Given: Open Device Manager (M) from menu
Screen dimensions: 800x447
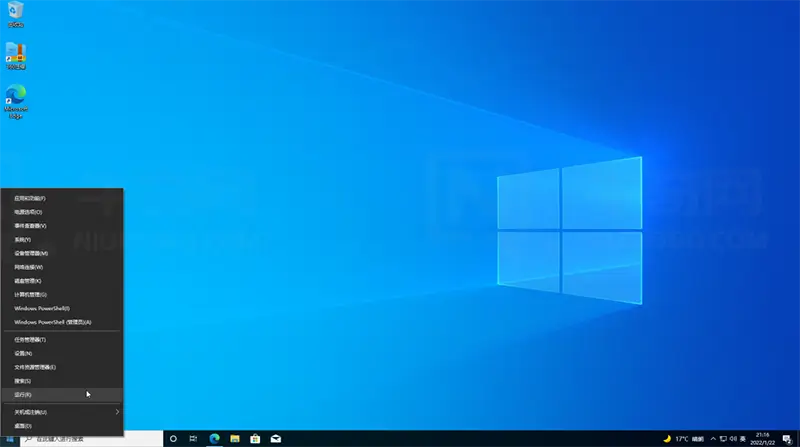Looking at the screenshot, I should point(62,254).
